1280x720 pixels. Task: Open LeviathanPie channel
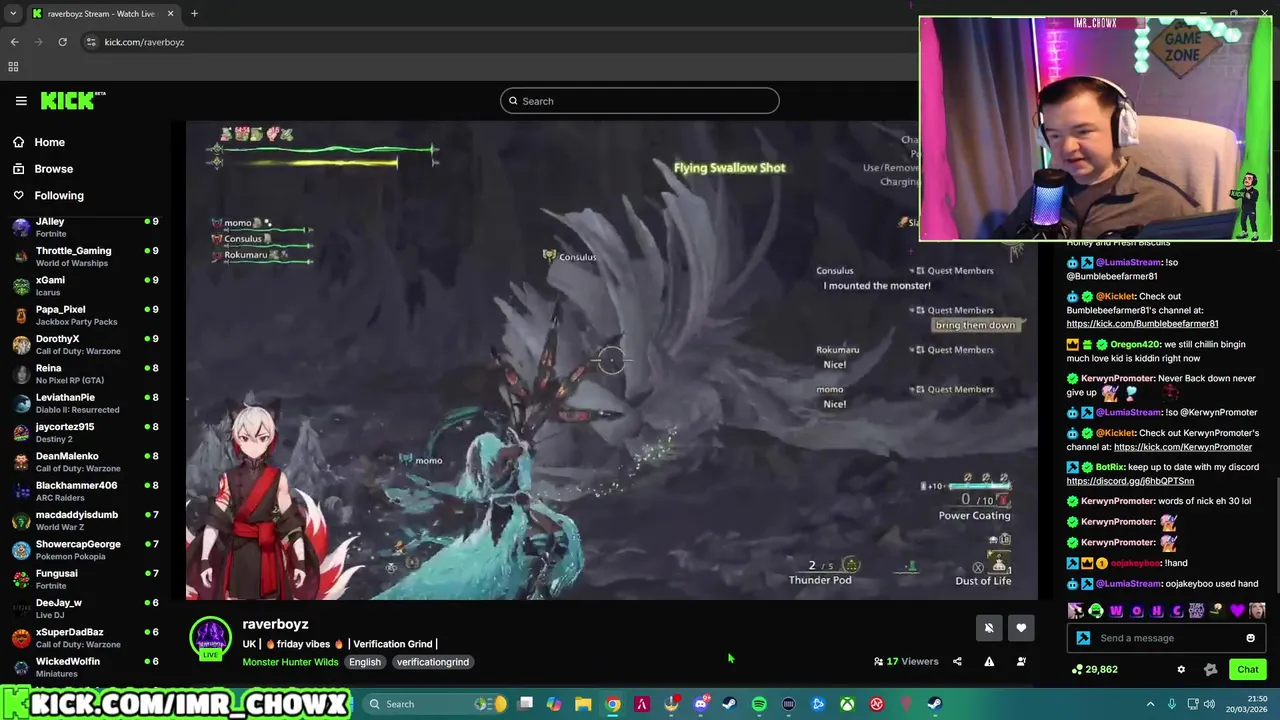pos(85,403)
